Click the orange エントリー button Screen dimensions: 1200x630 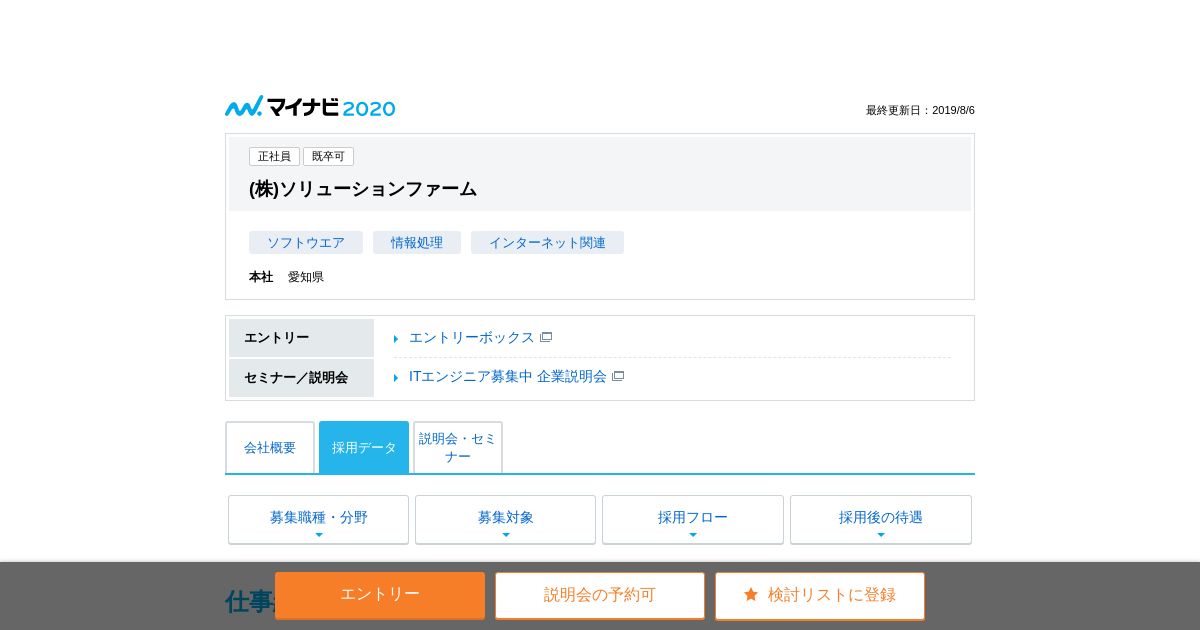coord(380,595)
